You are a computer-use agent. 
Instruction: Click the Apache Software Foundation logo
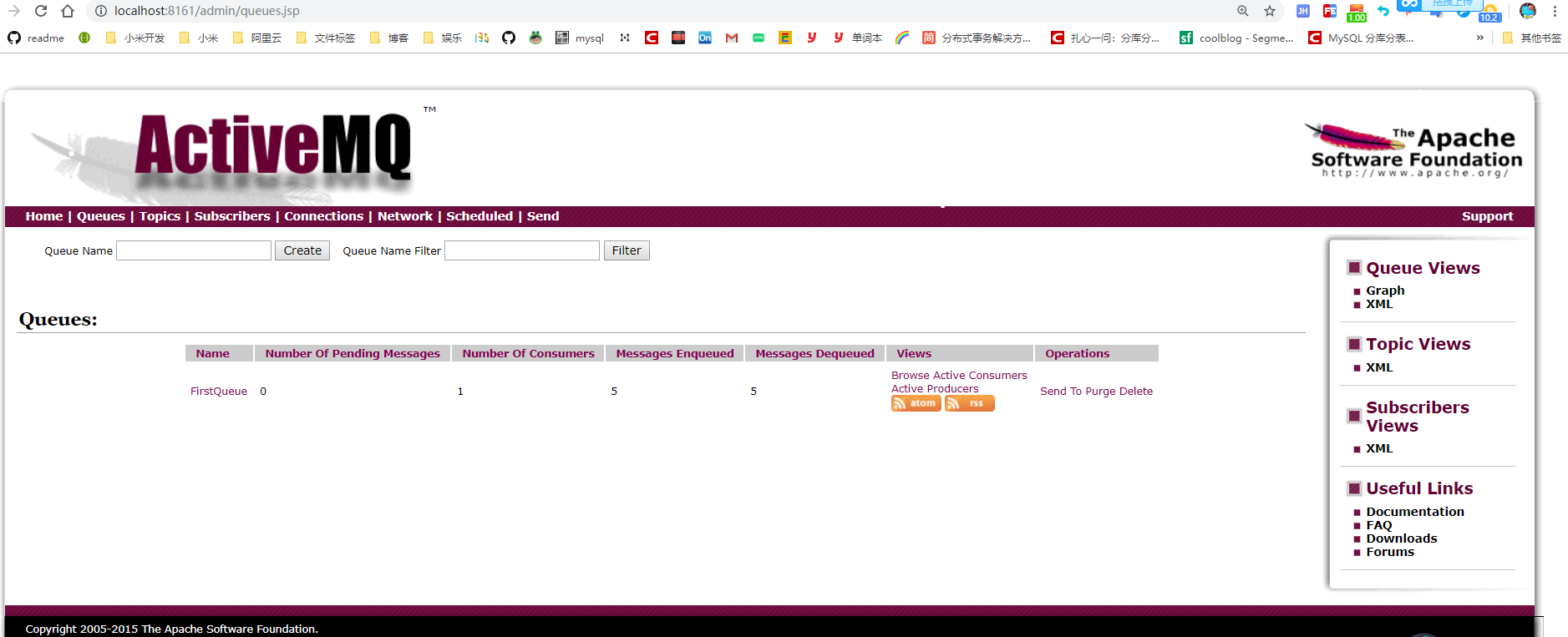pos(1413,150)
